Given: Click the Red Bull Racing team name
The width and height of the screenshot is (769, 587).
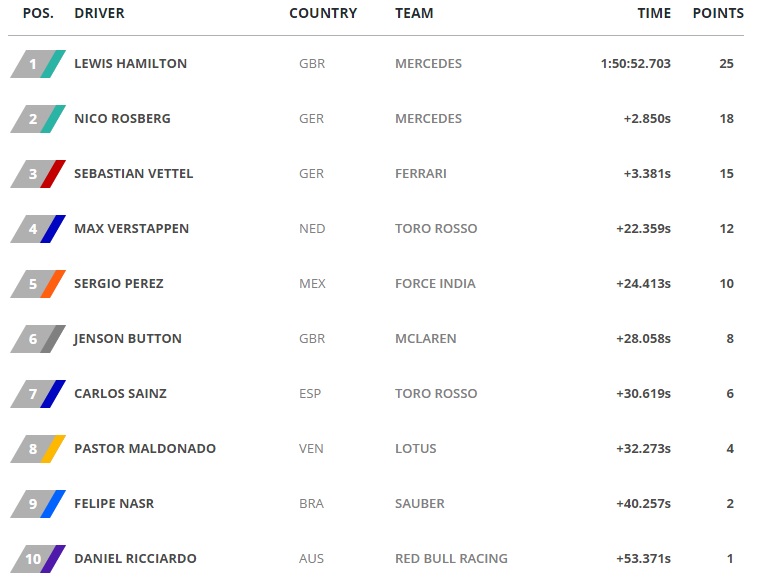Looking at the screenshot, I should tap(451, 559).
